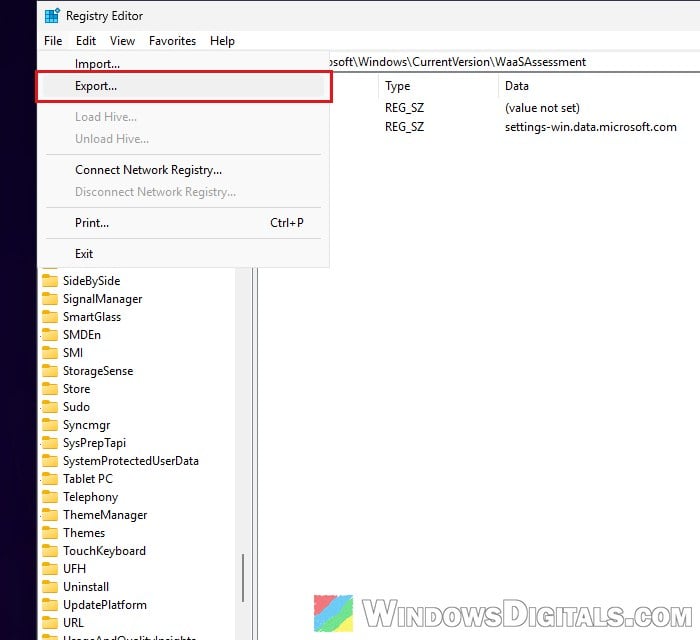This screenshot has height=640, width=700.
Task: Click the folder icon beside StorageSense
Action: (50, 371)
